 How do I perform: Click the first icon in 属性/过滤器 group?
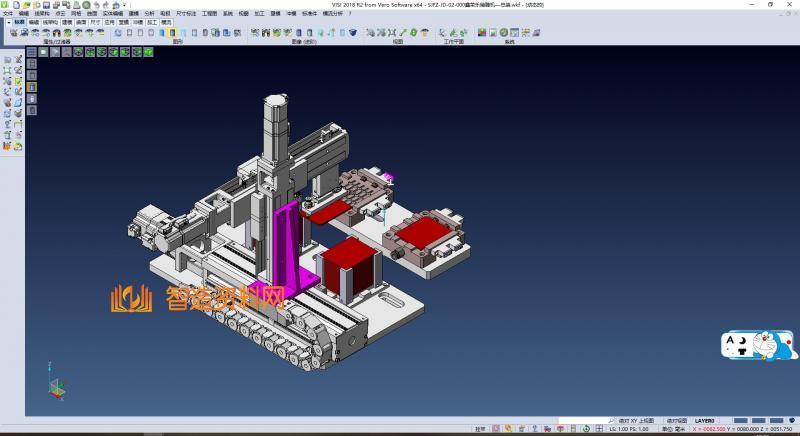tap(13, 33)
